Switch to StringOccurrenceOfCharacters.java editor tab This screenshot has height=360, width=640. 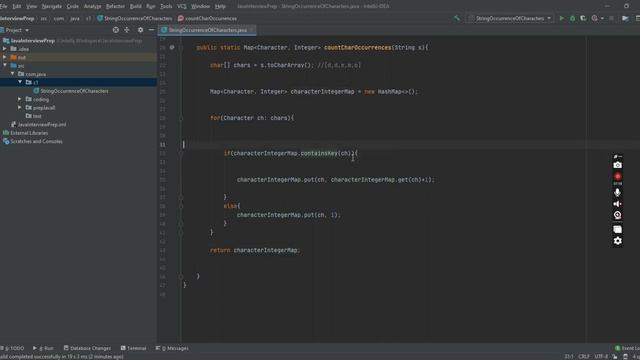tap(207, 30)
